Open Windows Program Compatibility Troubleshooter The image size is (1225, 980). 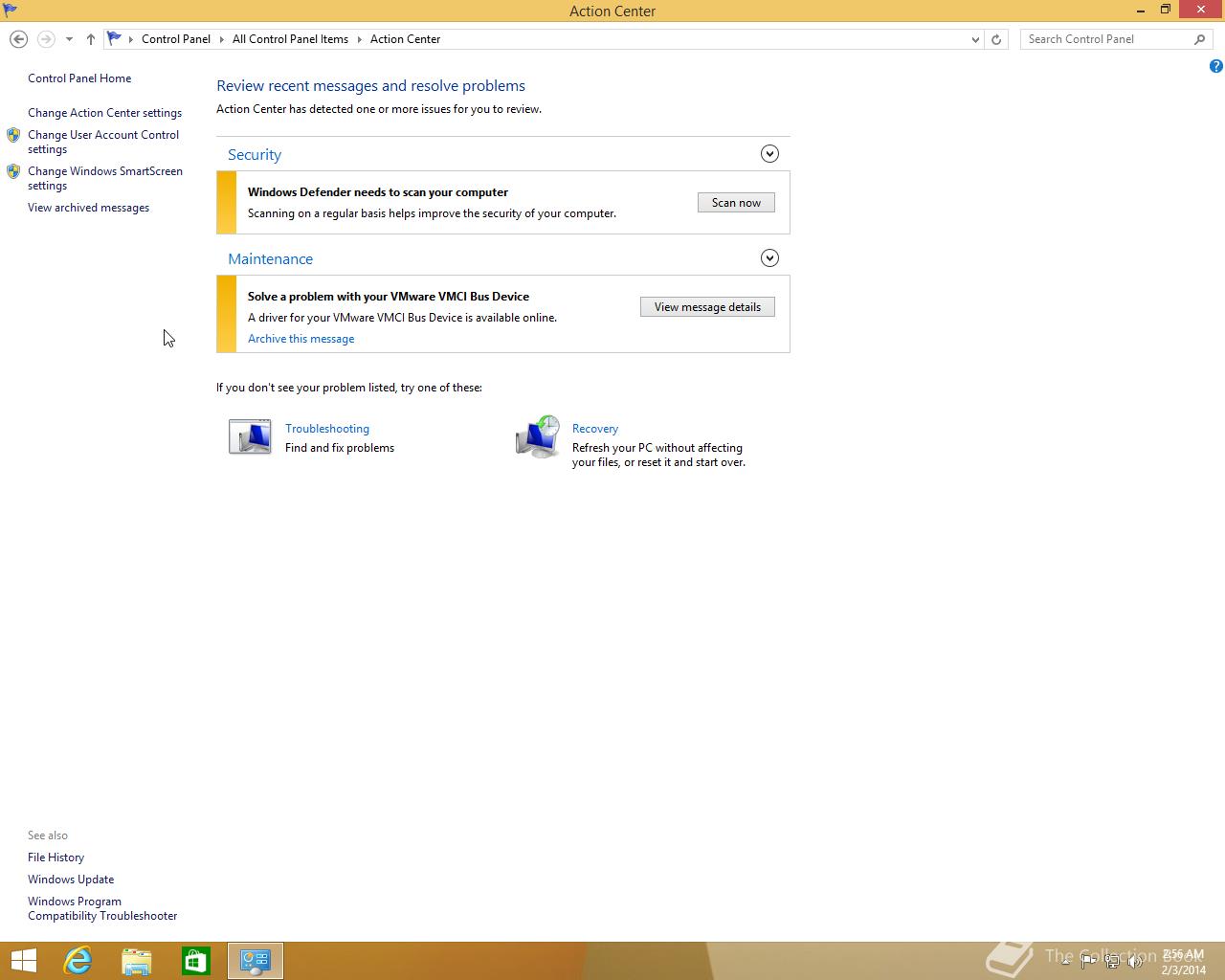(x=102, y=908)
